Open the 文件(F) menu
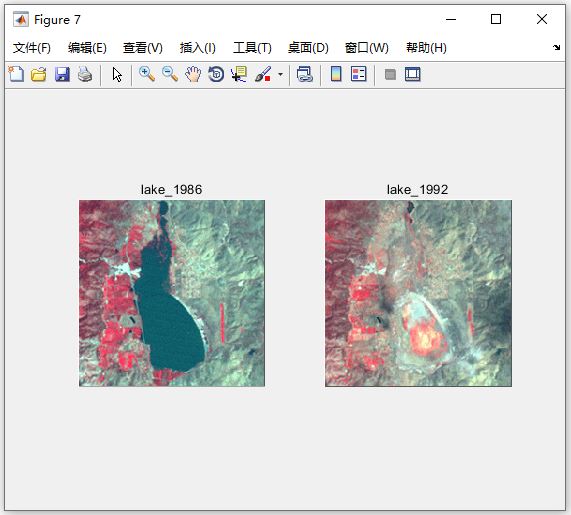This screenshot has height=515, width=571. point(32,48)
